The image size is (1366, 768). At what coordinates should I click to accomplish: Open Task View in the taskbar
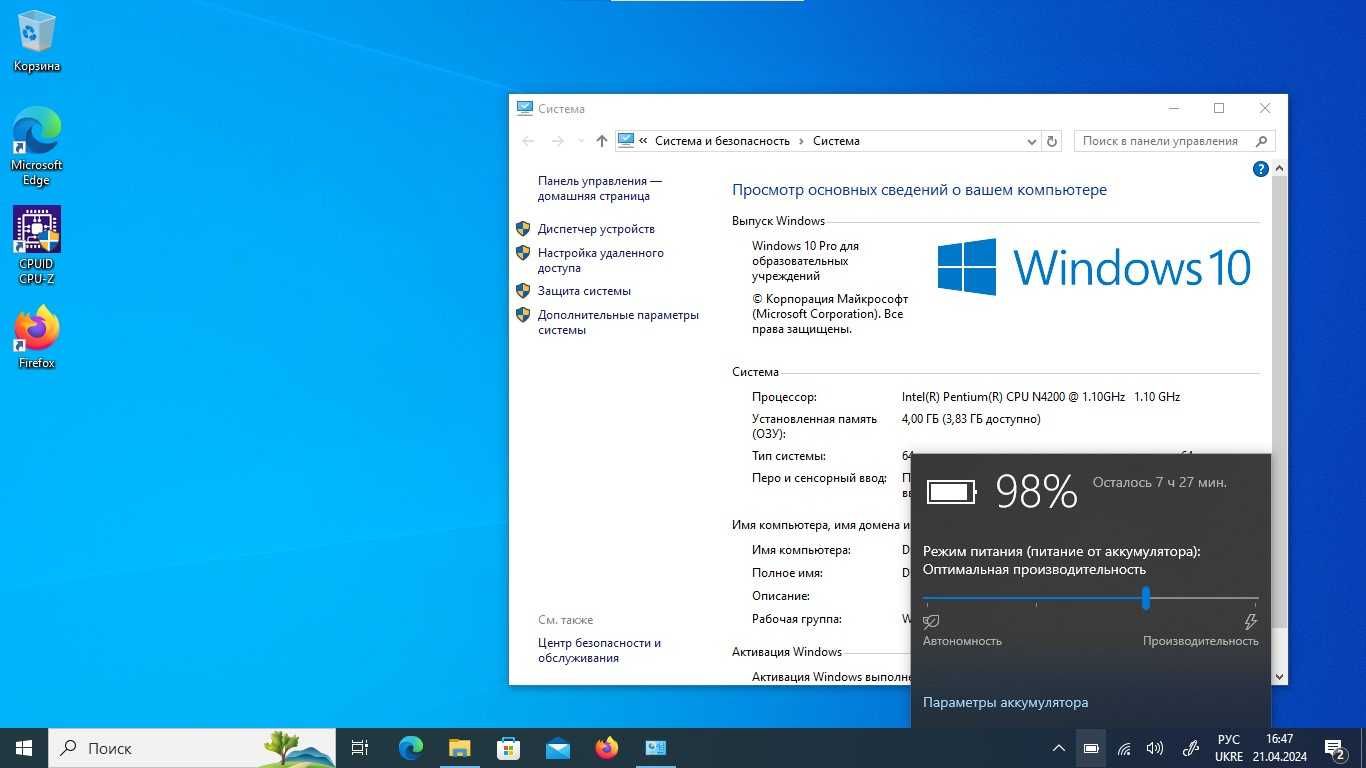[360, 748]
